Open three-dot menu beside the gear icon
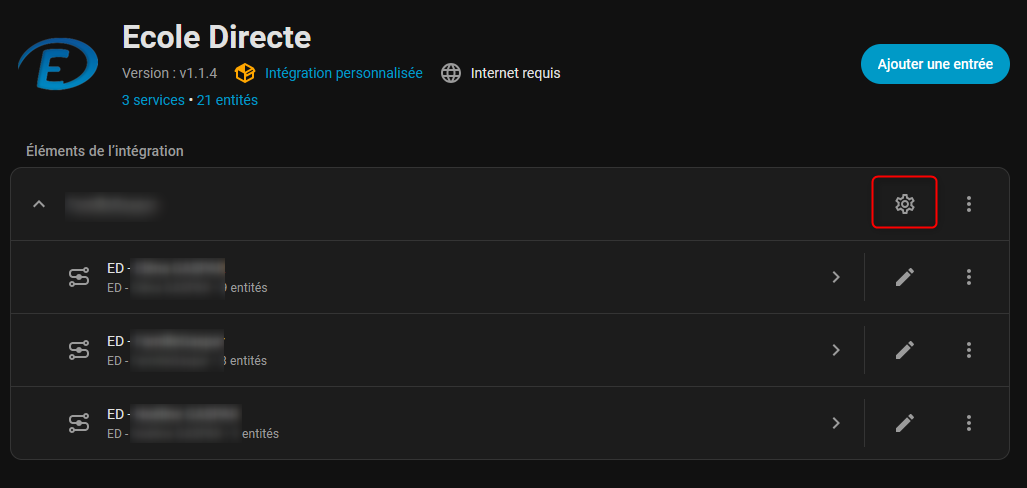This screenshot has height=488, width=1027. coord(968,204)
